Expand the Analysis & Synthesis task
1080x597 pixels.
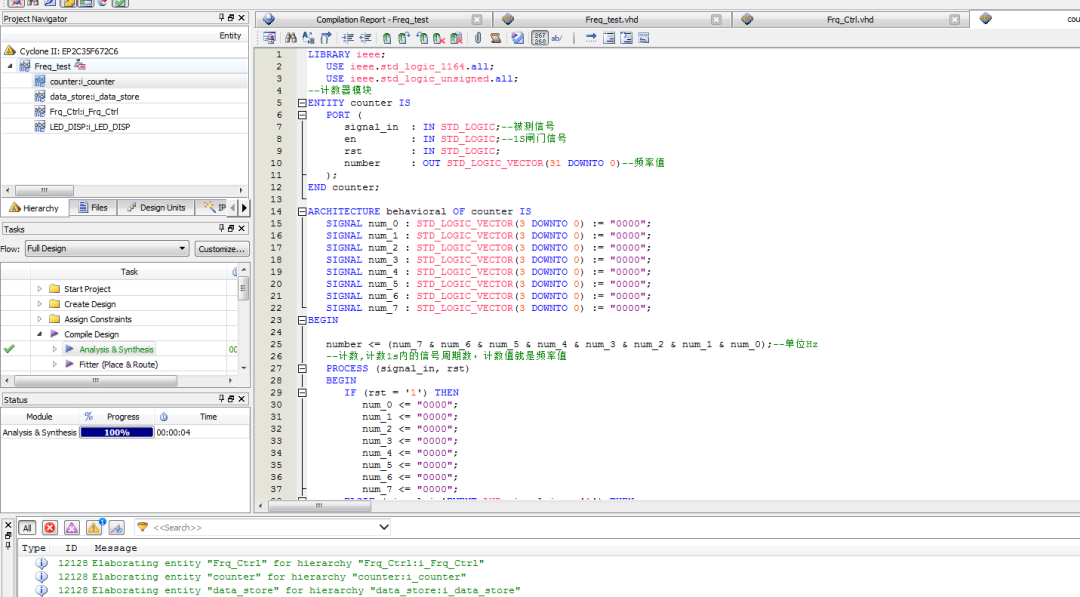click(x=56, y=350)
